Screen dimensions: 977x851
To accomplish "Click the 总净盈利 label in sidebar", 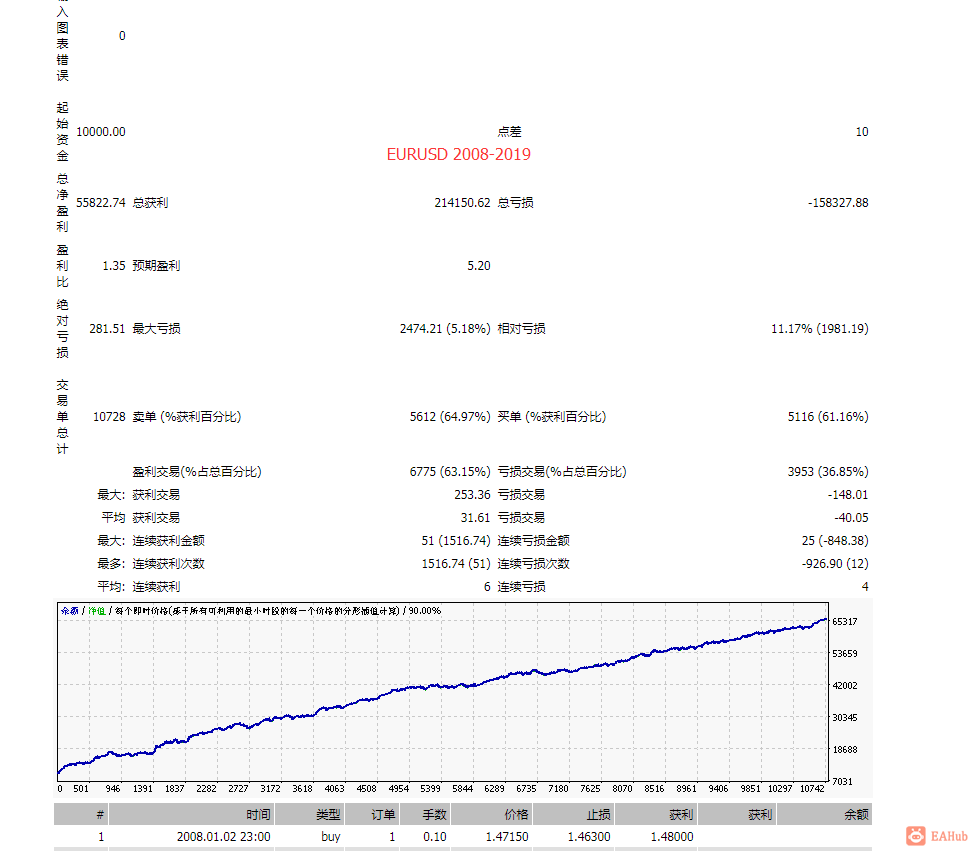I will pyautogui.click(x=61, y=203).
